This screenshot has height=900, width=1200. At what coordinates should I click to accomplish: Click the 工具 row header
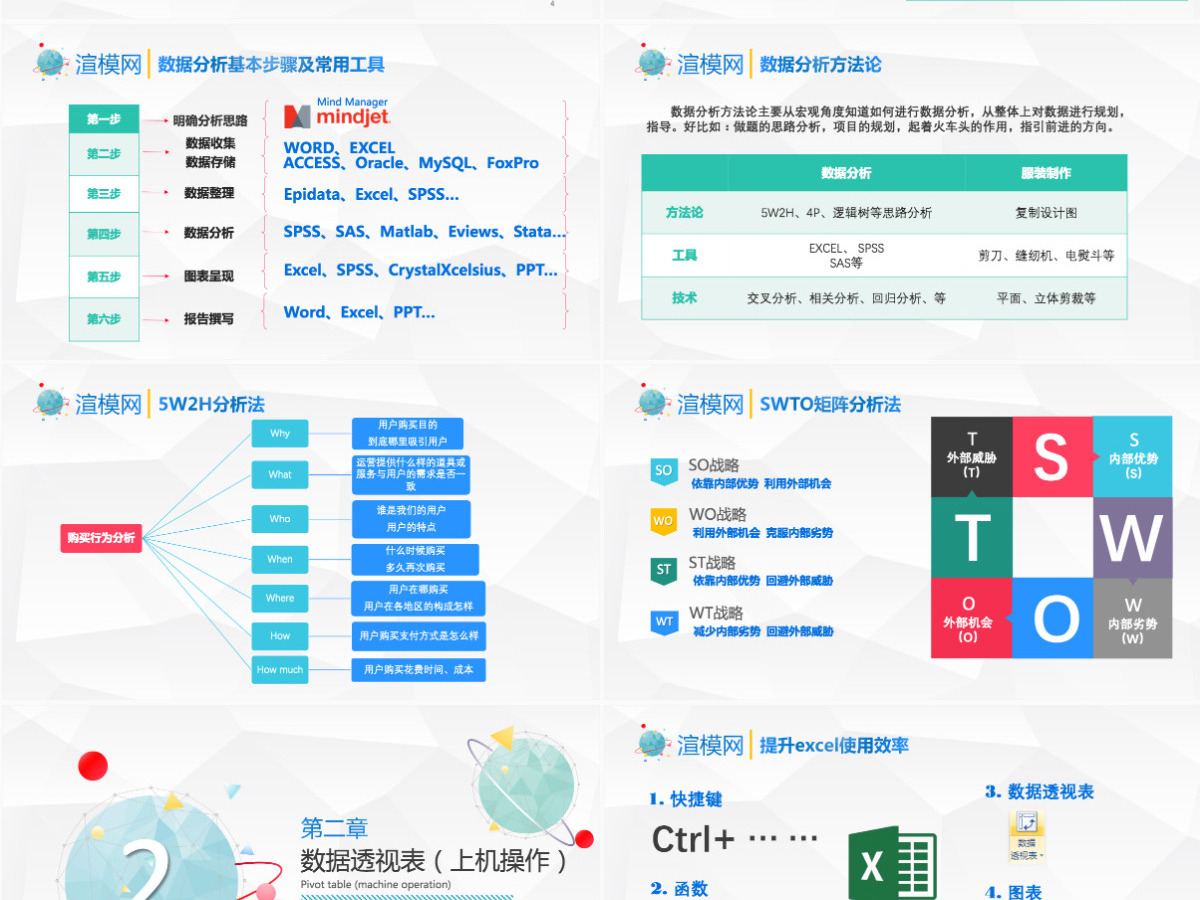[685, 255]
